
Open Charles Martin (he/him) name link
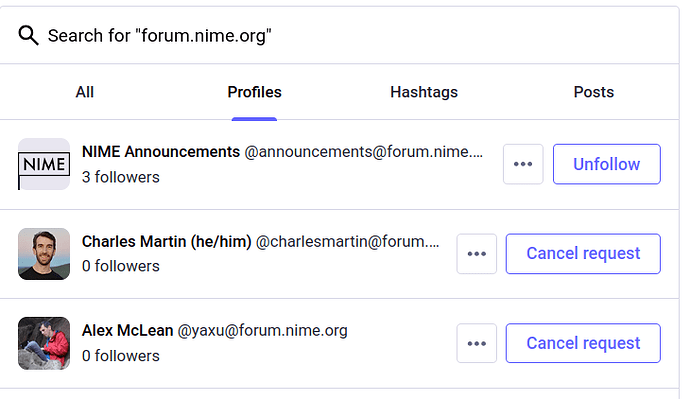pos(166,242)
